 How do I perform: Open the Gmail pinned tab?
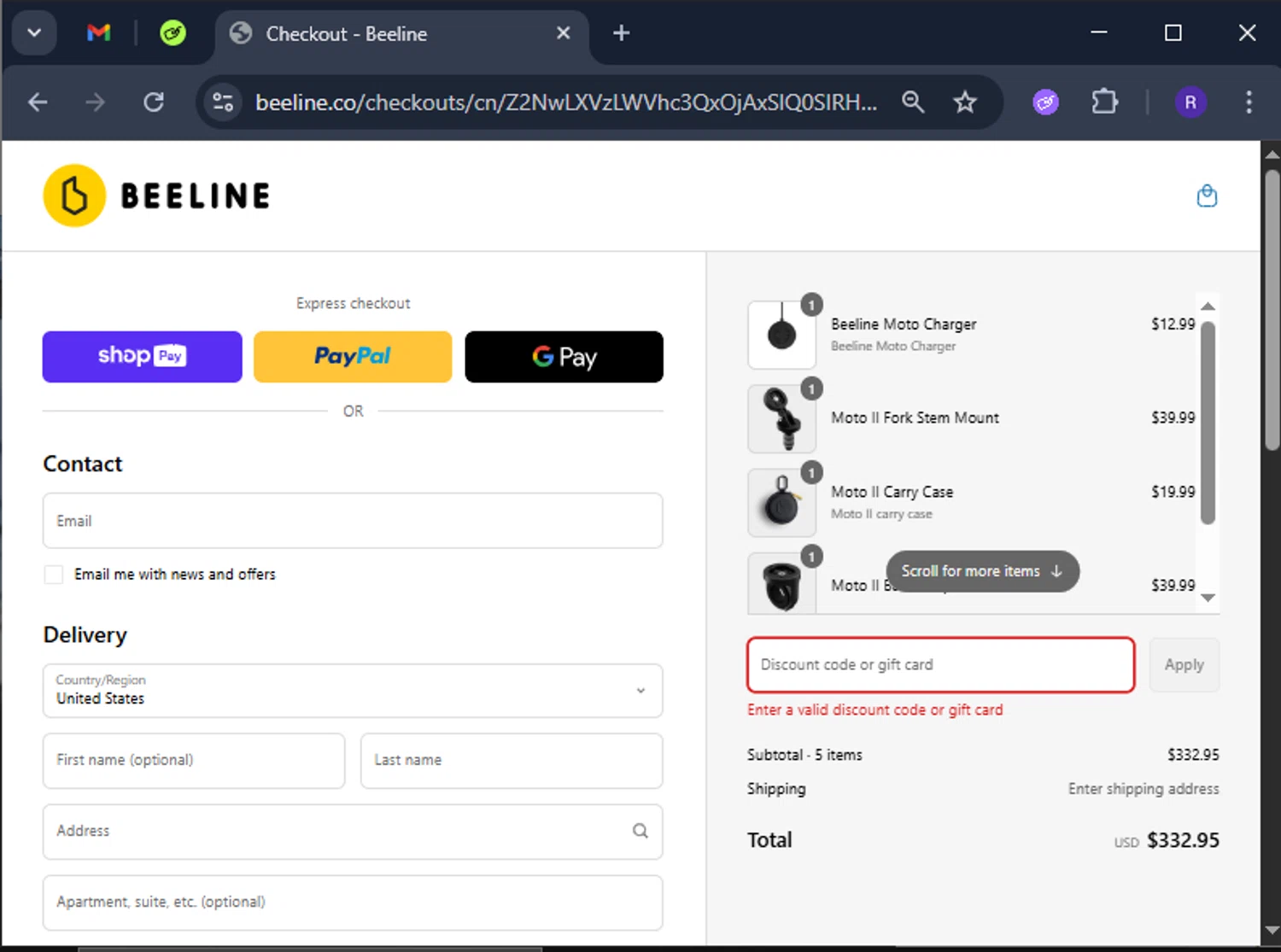pos(99,33)
